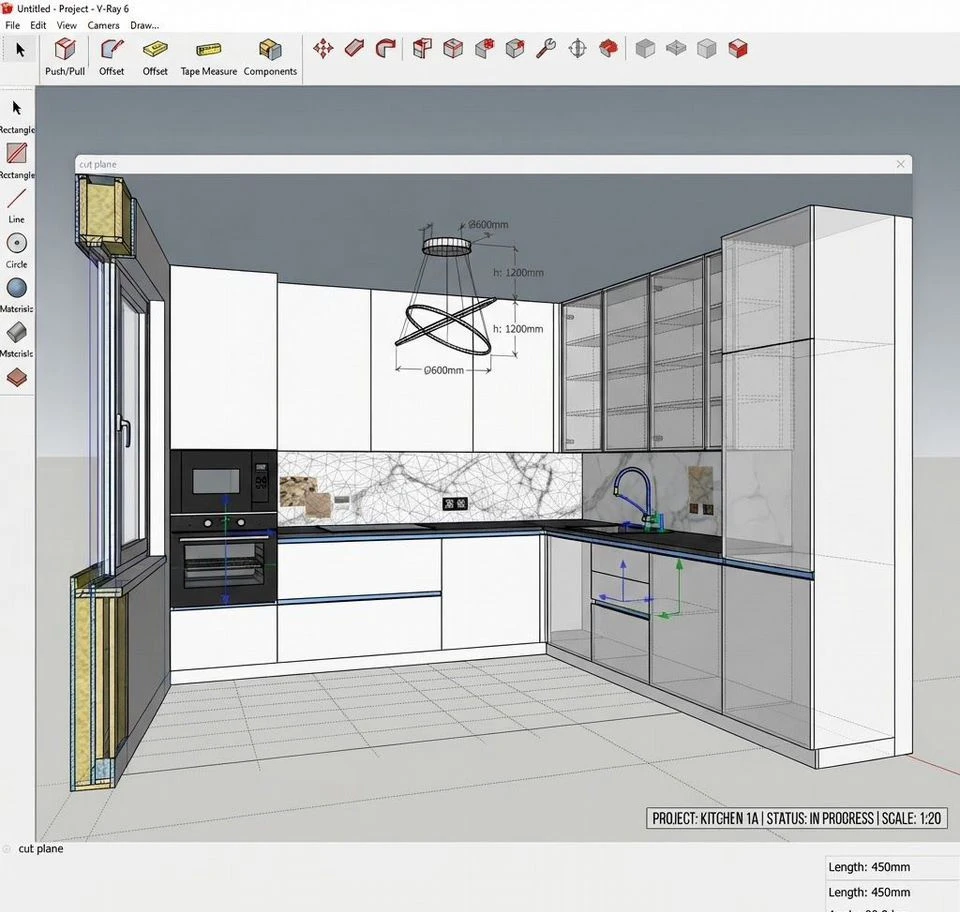The width and height of the screenshot is (960, 912).
Task: Open the File menu
Action: 12,25
